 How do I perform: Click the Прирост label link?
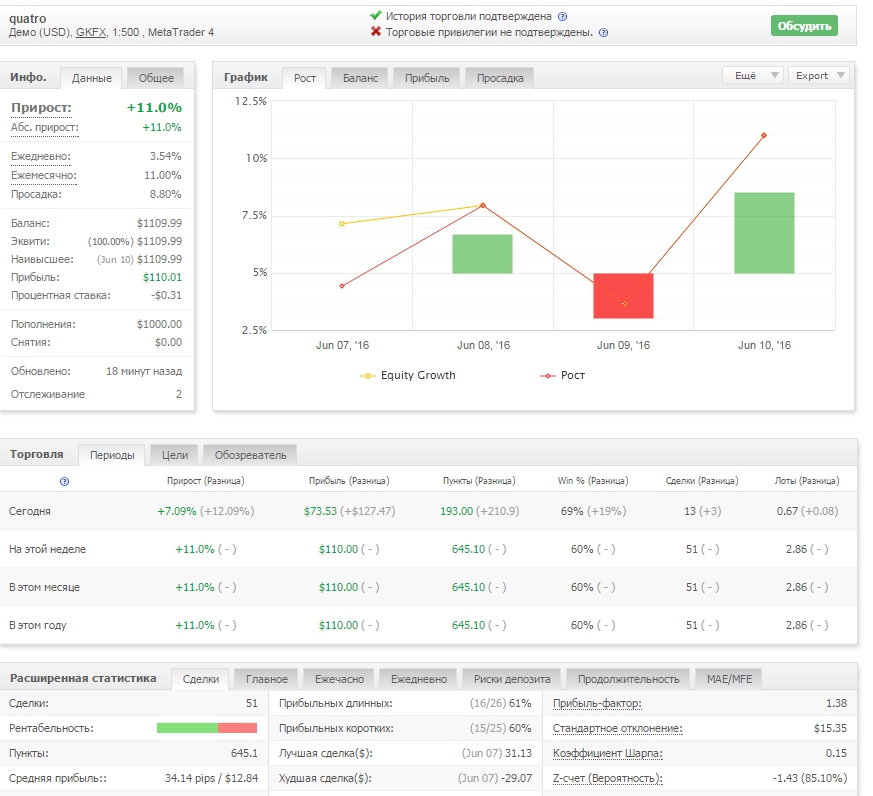point(41,107)
